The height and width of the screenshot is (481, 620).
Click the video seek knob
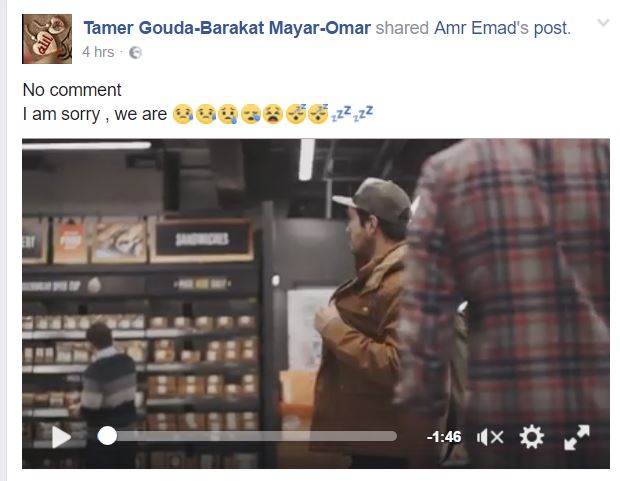tap(107, 436)
